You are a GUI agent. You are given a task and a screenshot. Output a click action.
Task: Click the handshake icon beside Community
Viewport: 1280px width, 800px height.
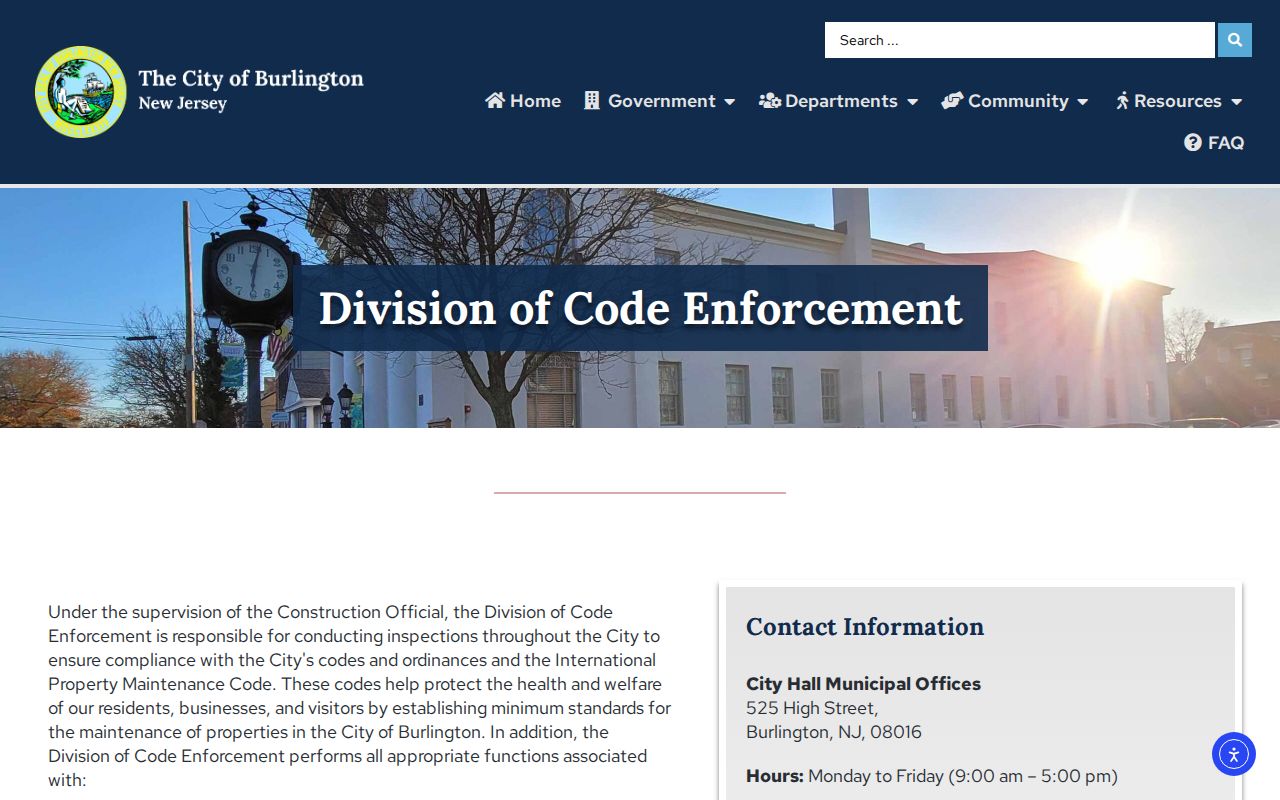[x=952, y=101]
